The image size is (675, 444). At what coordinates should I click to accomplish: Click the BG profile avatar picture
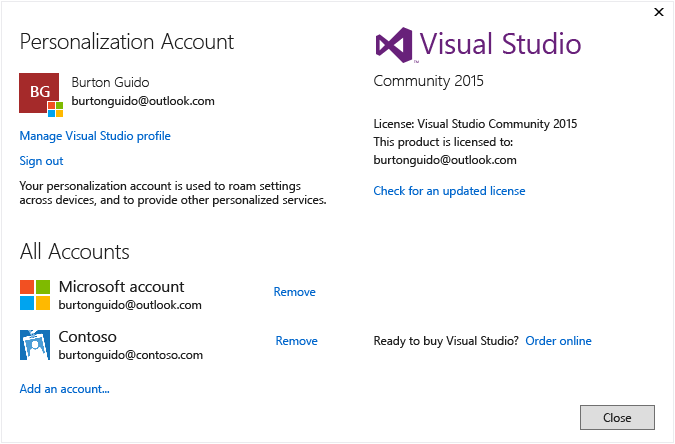[x=38, y=91]
